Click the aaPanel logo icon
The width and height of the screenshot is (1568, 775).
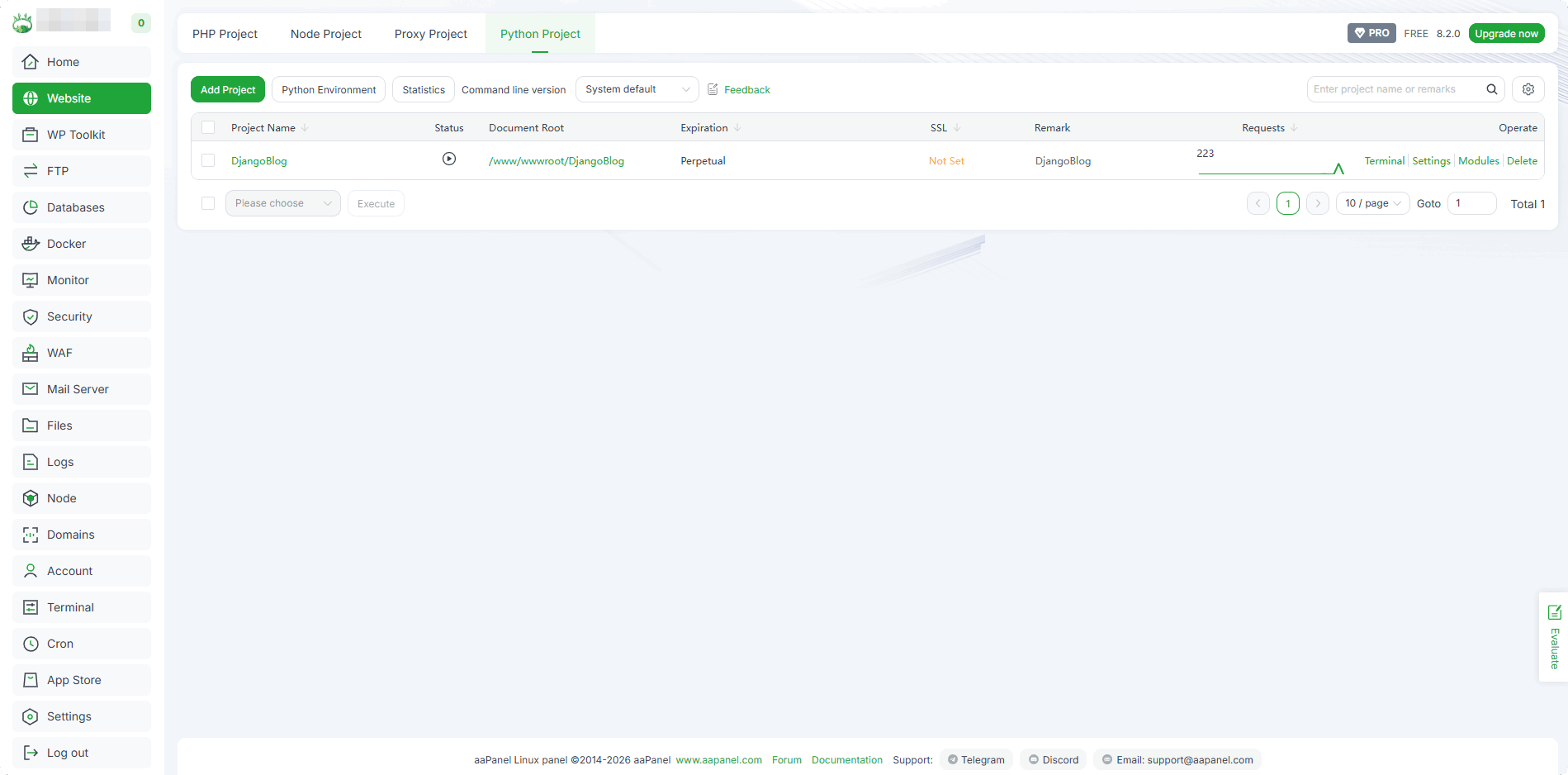[x=22, y=23]
